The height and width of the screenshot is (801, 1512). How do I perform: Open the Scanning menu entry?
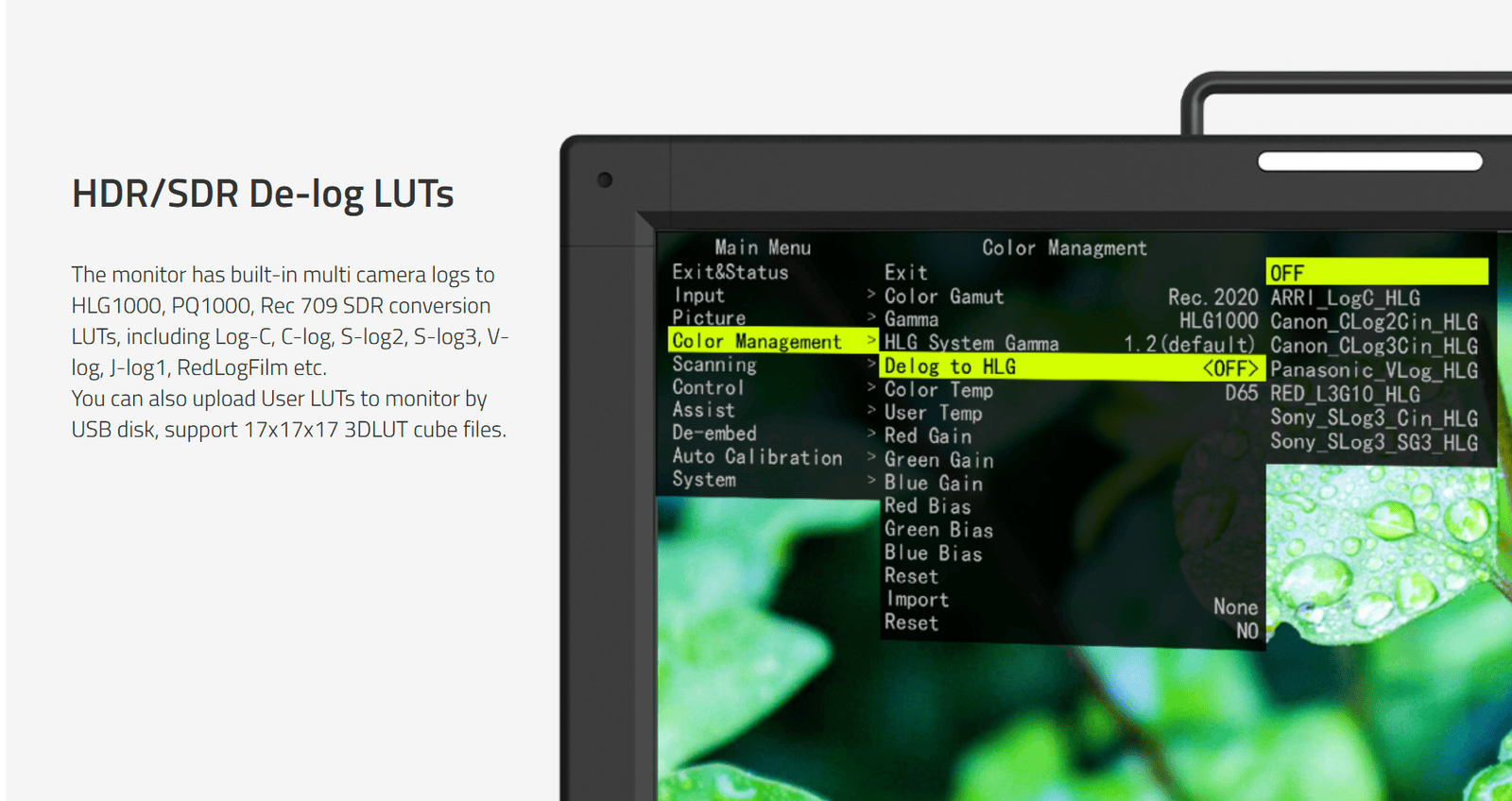click(x=713, y=365)
